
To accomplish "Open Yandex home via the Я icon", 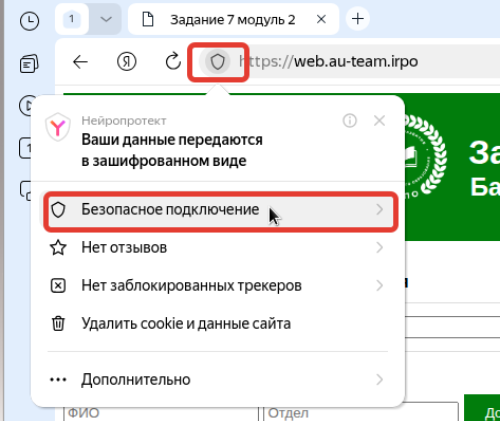I will (127, 62).
